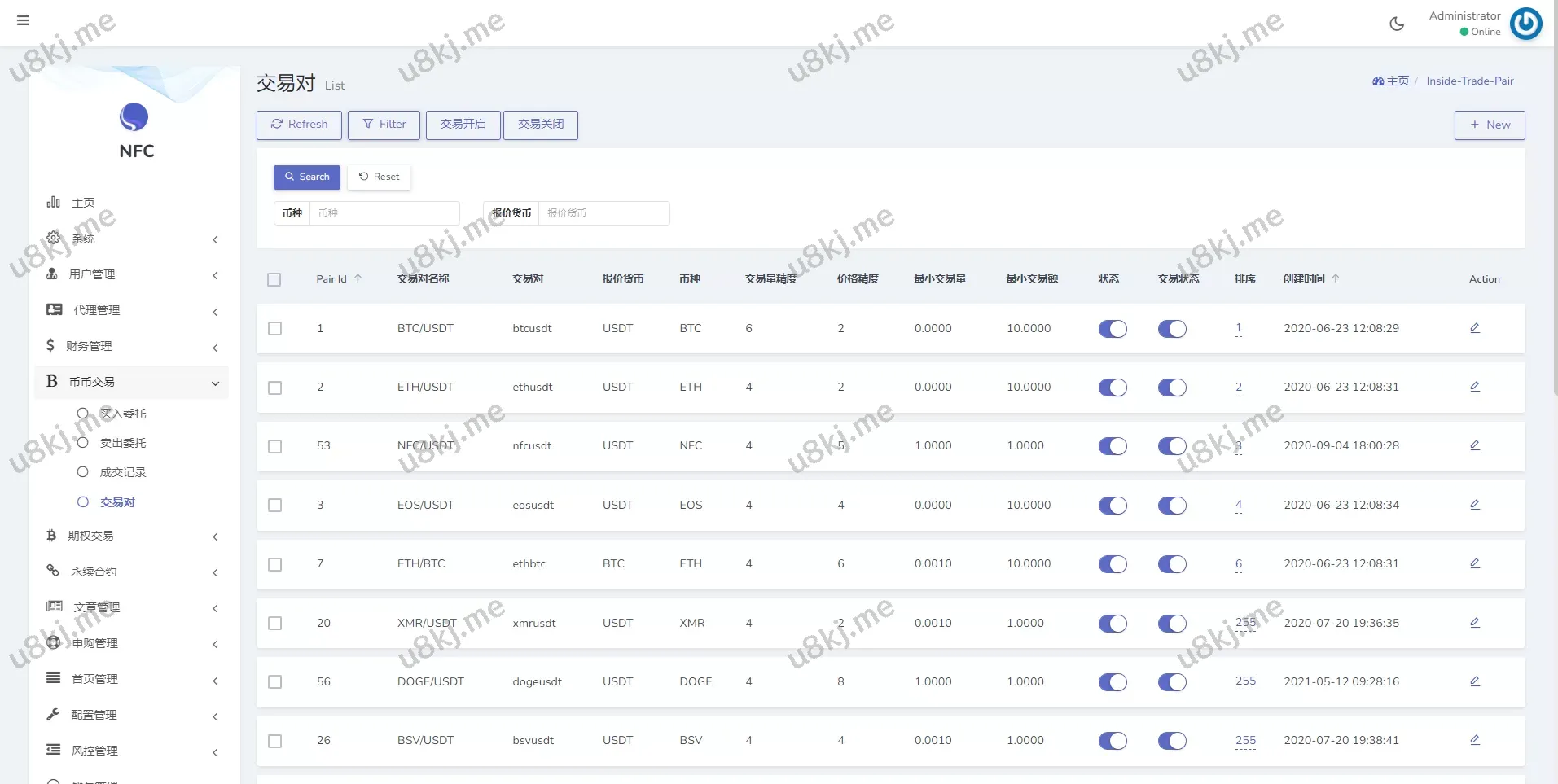Click the New button
1558x784 pixels.
1489,125
